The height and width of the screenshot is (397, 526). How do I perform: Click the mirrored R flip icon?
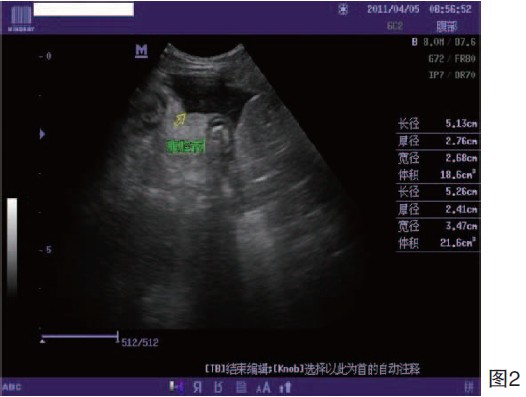(x=198, y=388)
